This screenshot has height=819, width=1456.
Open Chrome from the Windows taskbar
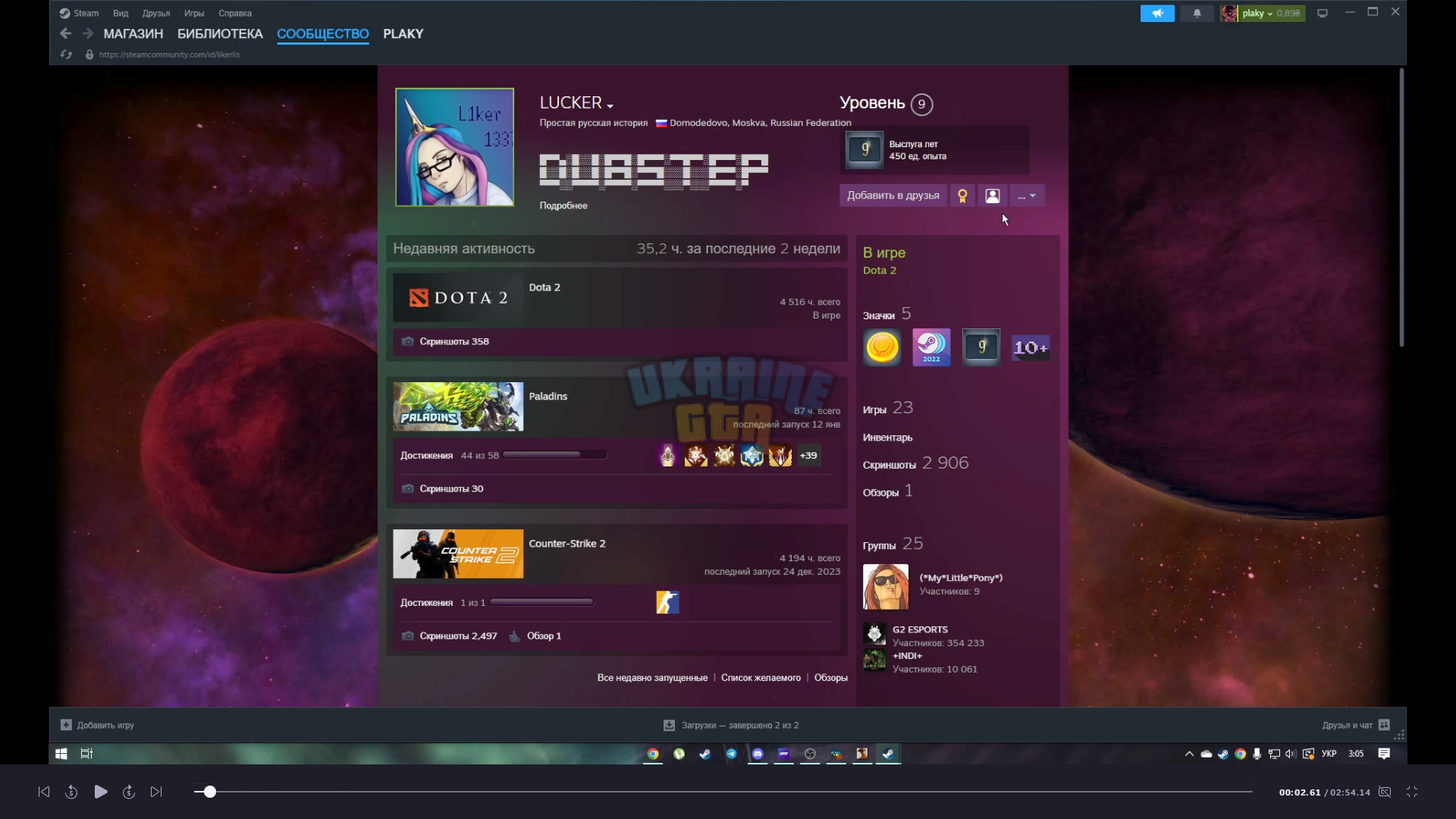tap(653, 754)
